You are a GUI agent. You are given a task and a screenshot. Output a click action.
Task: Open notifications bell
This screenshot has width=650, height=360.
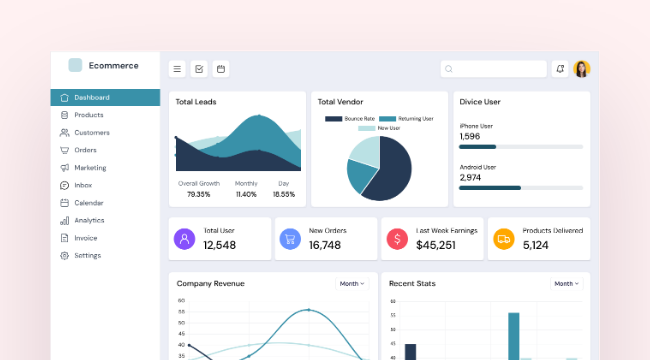(560, 69)
